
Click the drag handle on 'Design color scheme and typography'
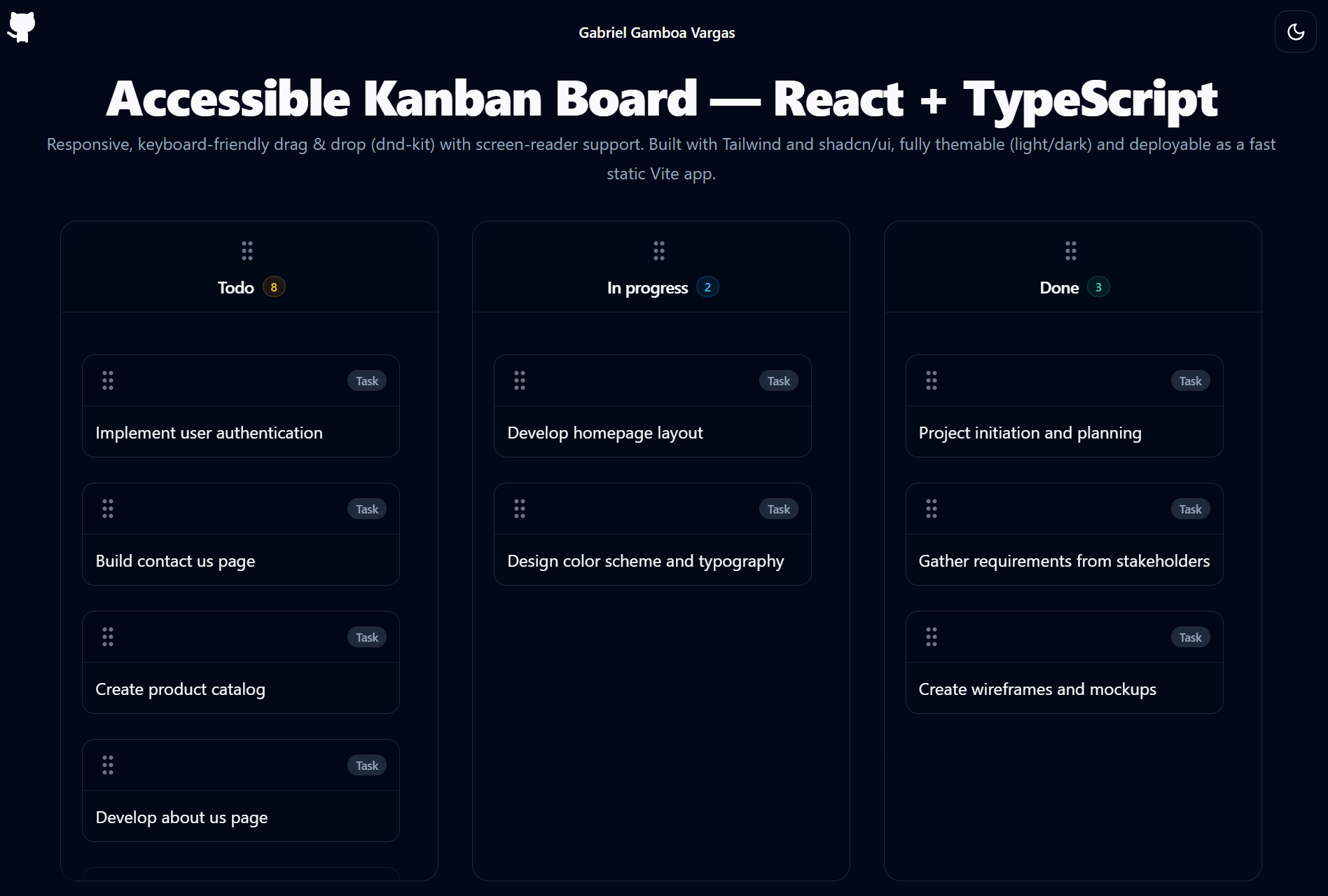coord(519,509)
